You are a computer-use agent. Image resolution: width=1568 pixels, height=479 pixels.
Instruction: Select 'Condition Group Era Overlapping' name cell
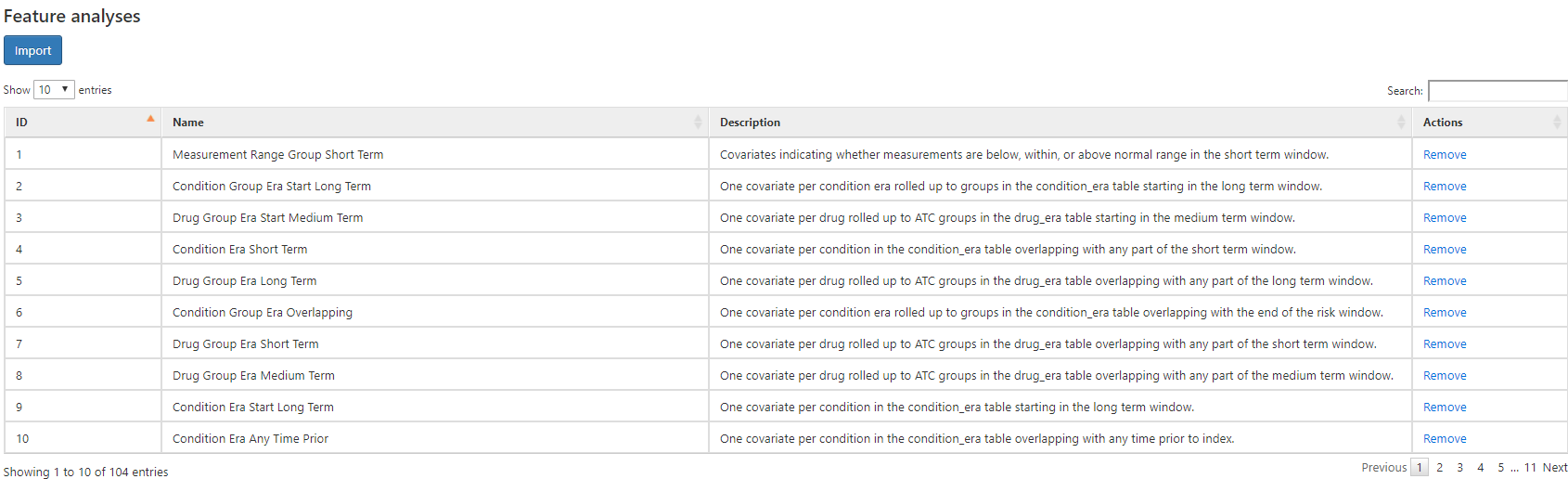point(434,312)
